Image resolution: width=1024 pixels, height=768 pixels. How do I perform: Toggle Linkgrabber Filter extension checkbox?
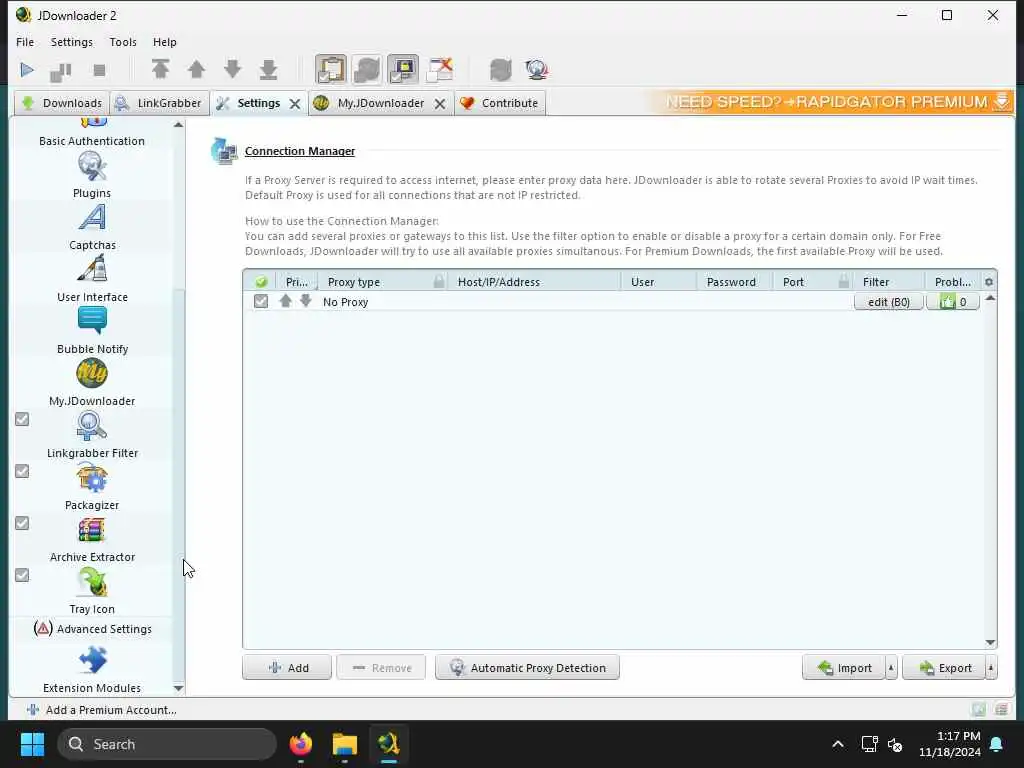[22, 419]
